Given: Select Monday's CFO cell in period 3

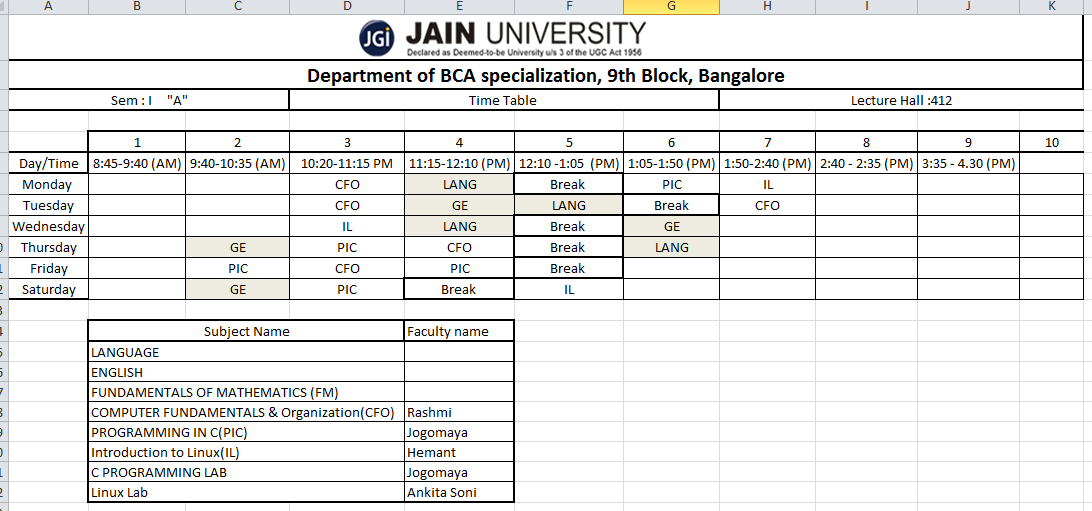Looking at the screenshot, I should [347, 184].
